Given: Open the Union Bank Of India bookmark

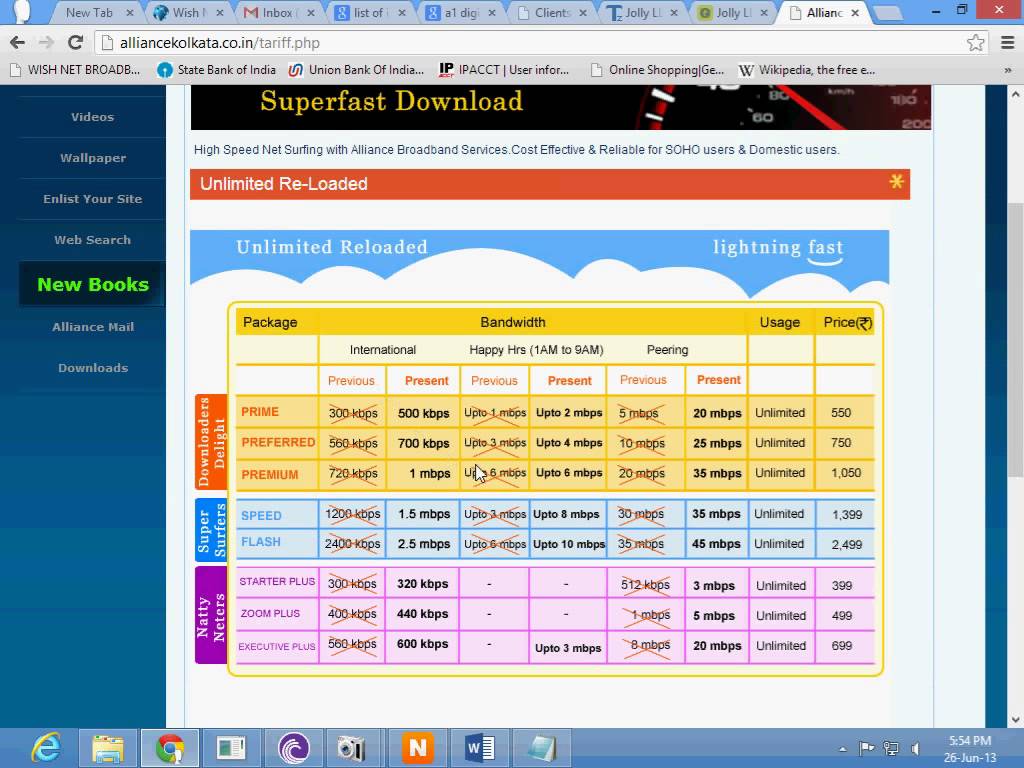Looking at the screenshot, I should (357, 70).
